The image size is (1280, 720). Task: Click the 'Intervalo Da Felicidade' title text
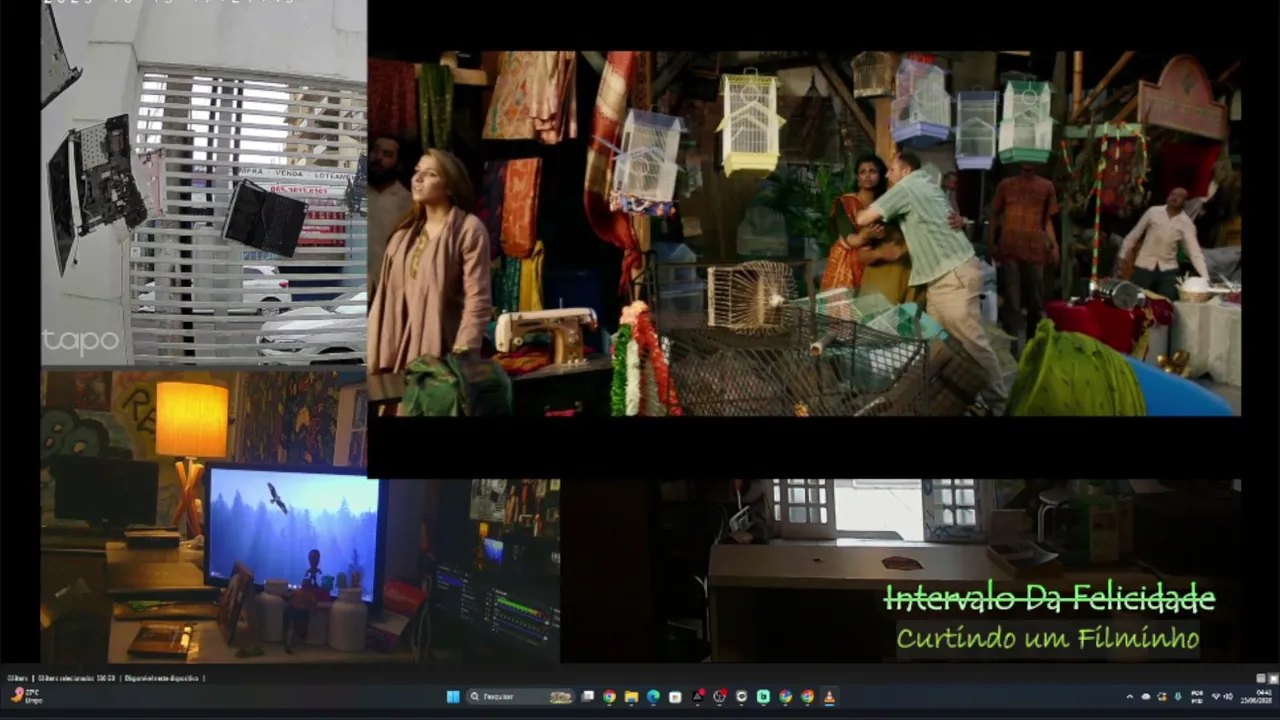[x=1050, y=599]
